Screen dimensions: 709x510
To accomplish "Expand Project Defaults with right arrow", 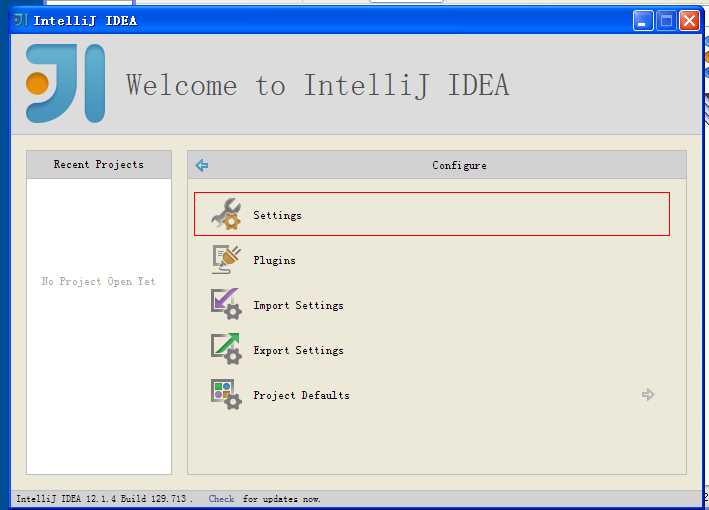I will pos(648,394).
